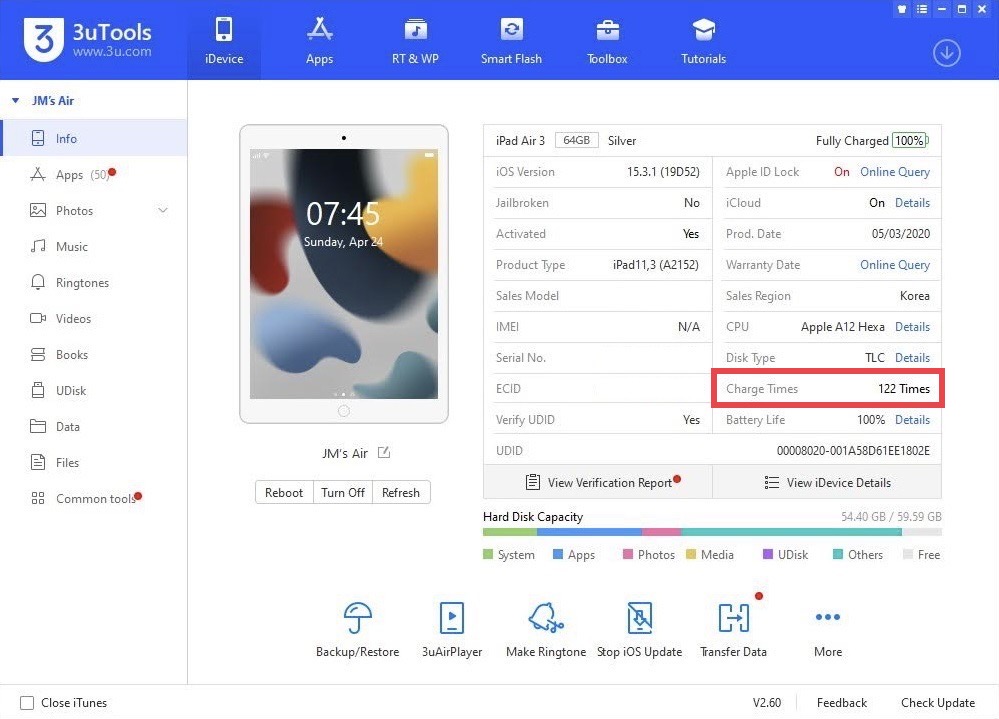The image size is (999, 719).
Task: Click the V2.60 version label
Action: coord(766,702)
